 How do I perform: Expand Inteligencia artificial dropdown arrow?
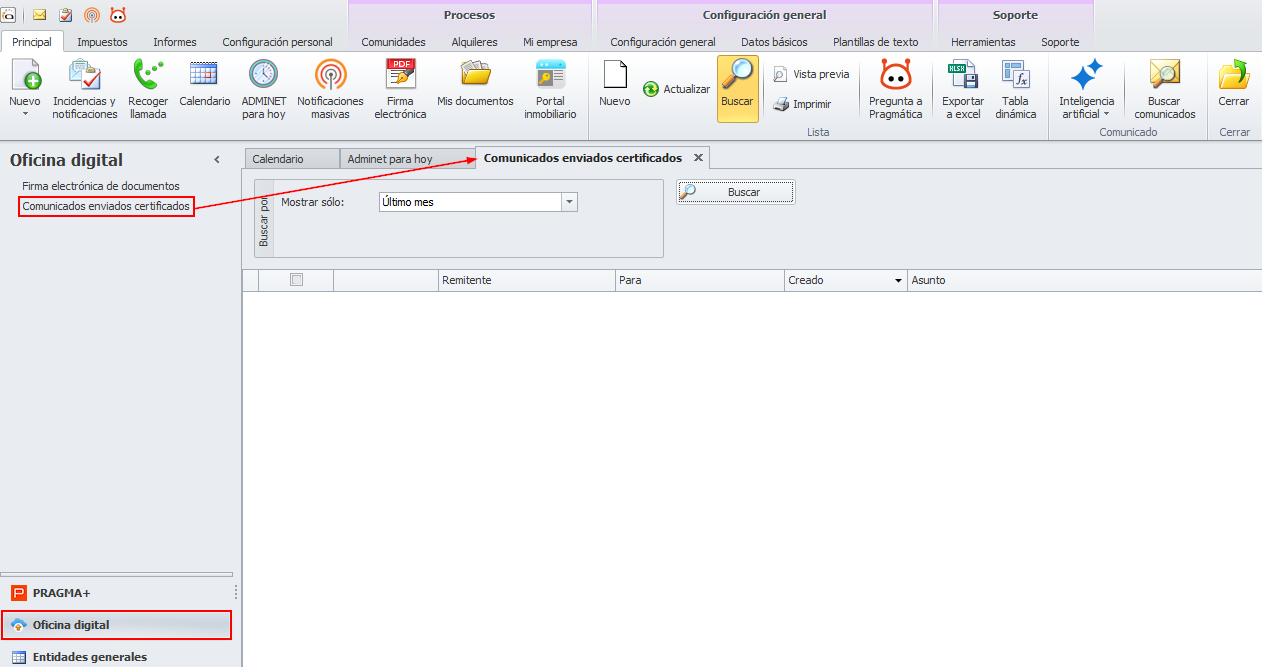(x=1107, y=114)
